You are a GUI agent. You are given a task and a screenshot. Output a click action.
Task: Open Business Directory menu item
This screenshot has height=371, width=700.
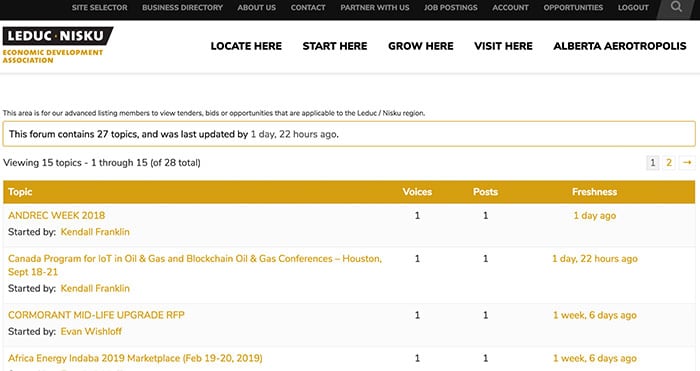click(182, 8)
